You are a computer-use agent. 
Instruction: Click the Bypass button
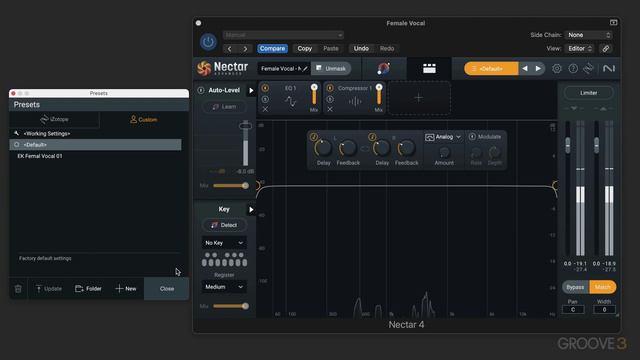point(575,287)
